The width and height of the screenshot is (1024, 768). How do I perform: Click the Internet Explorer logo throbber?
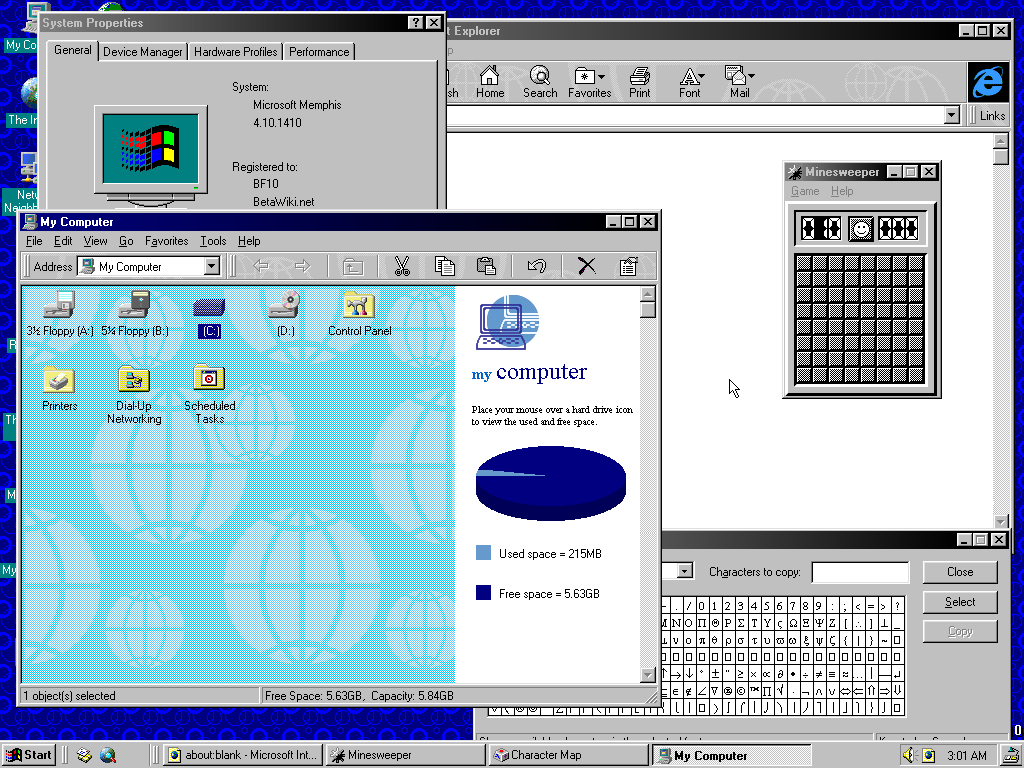click(x=987, y=82)
